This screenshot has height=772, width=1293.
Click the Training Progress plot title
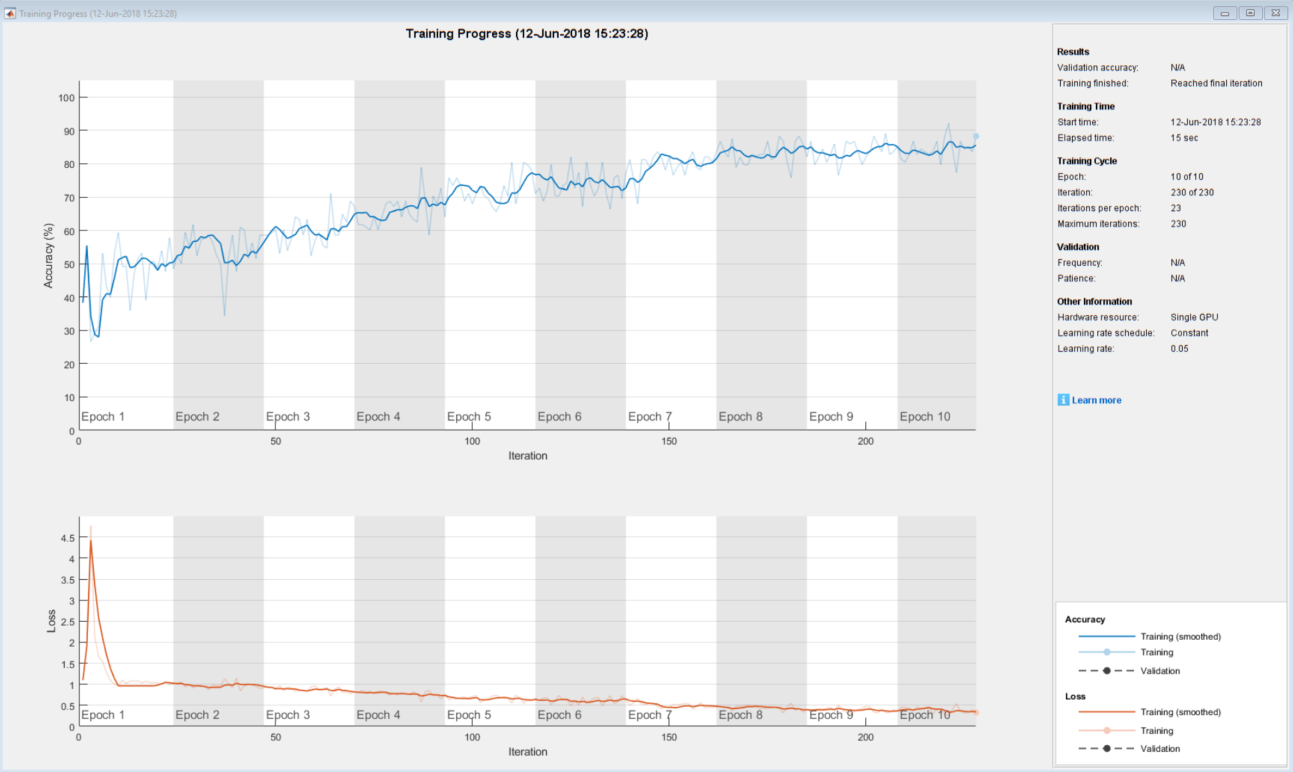click(x=527, y=34)
